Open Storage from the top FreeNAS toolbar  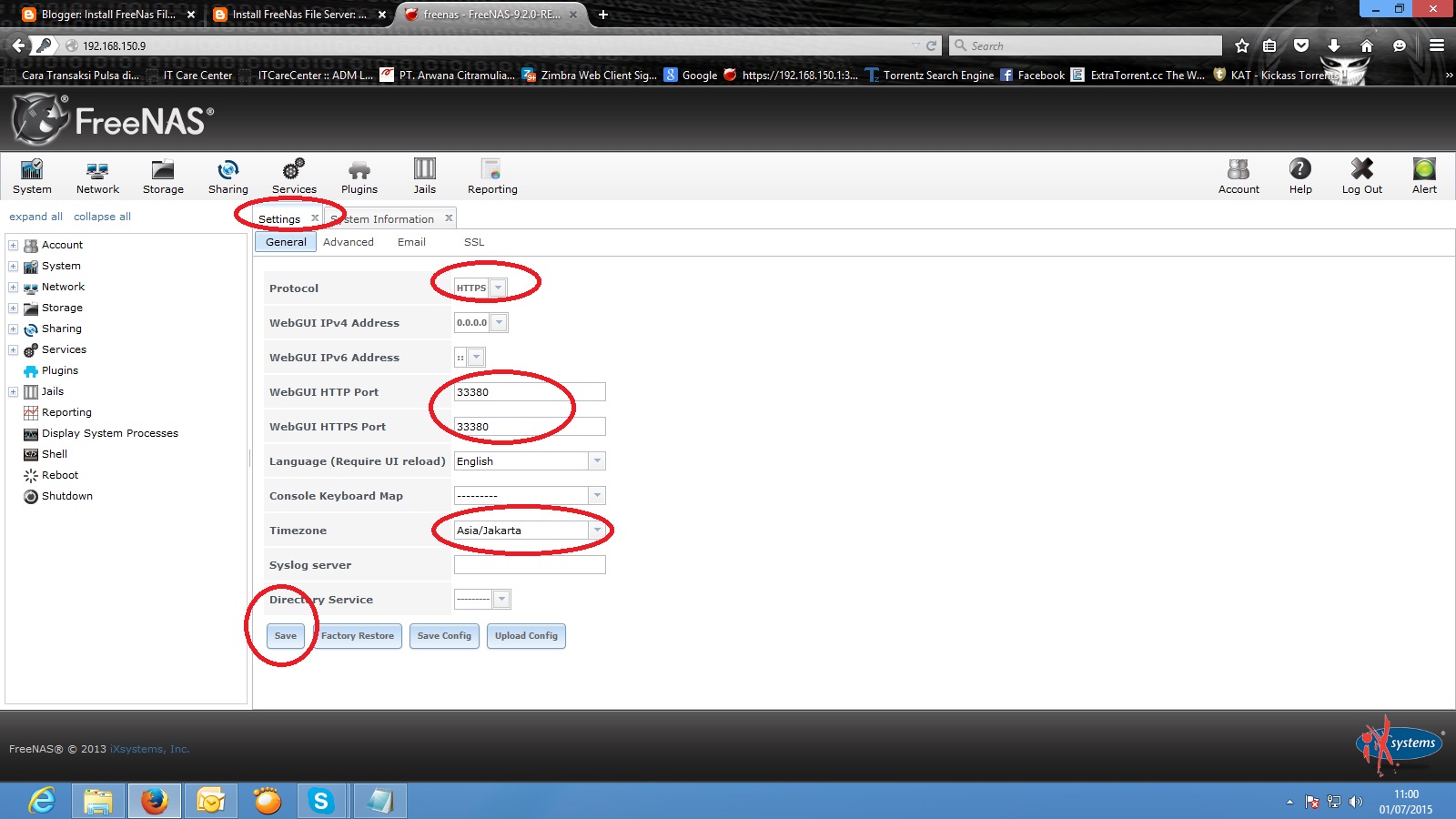coord(163,177)
